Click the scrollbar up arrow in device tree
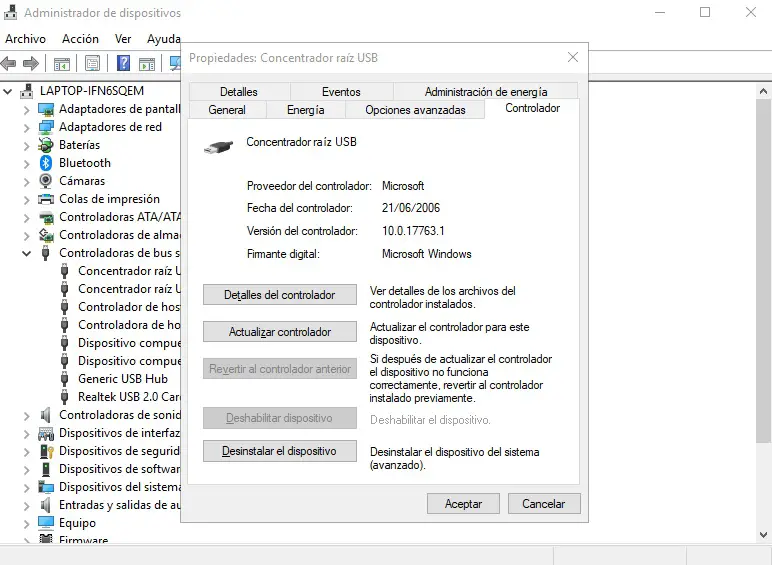Image resolution: width=772 pixels, height=565 pixels. coord(763,91)
